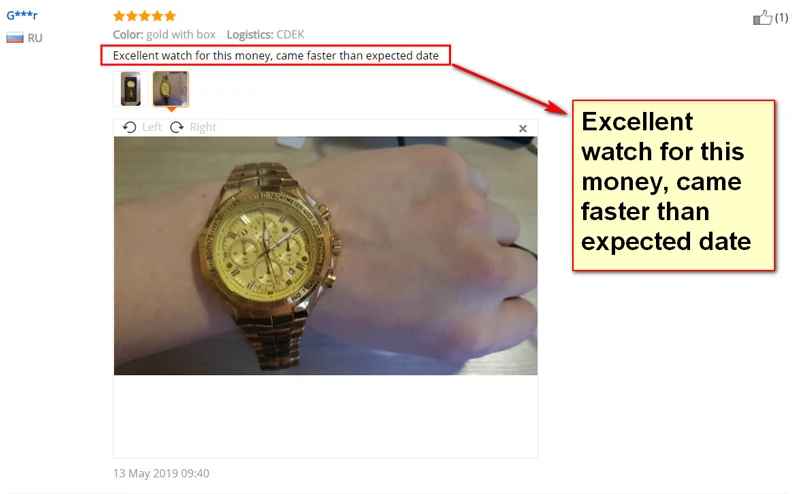This screenshot has height=494, width=800.
Task: Click the RU country label
Action: [35, 38]
